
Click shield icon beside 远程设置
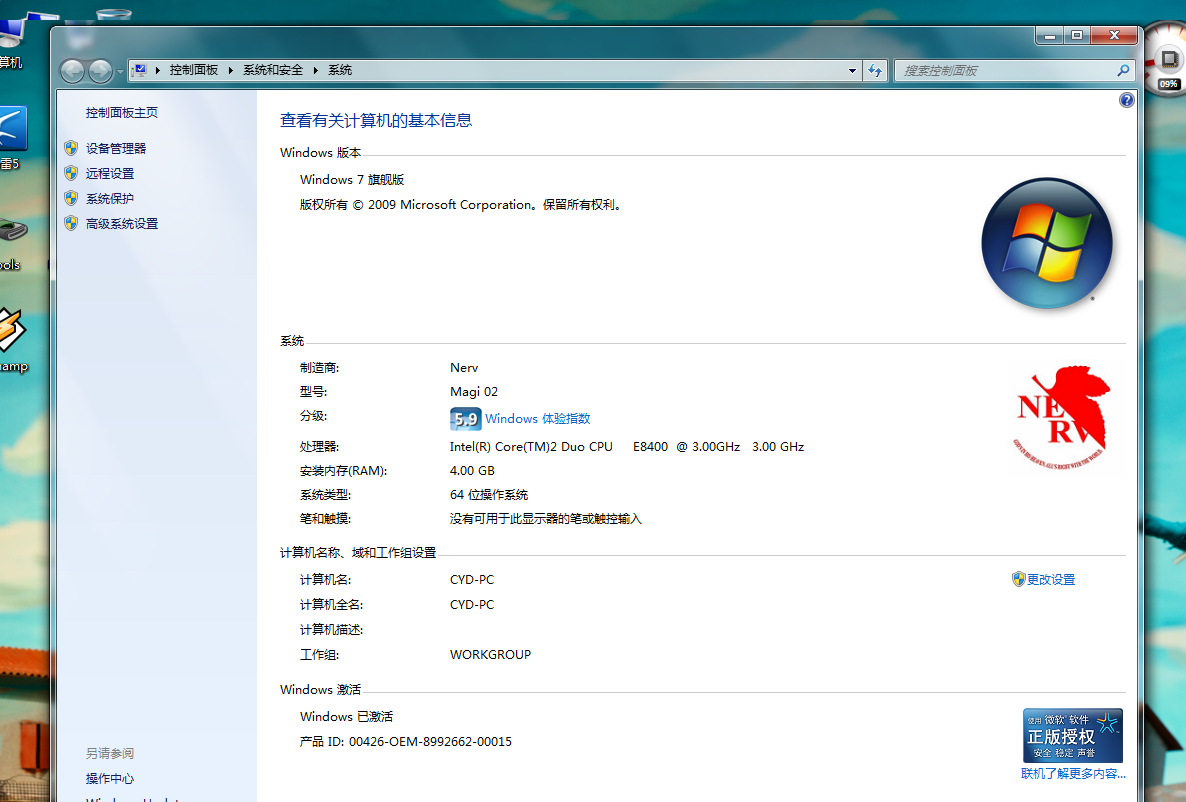click(x=71, y=173)
